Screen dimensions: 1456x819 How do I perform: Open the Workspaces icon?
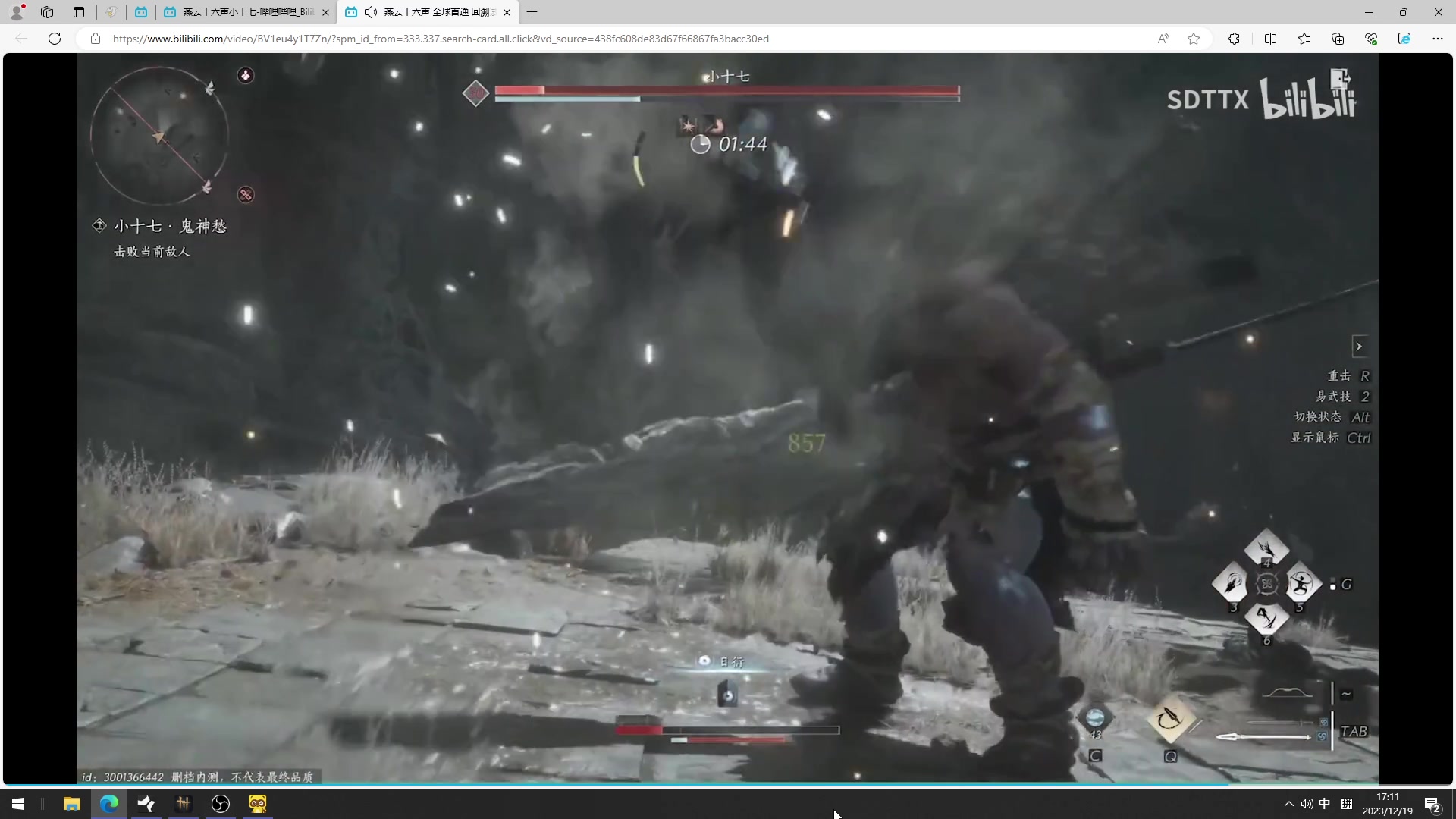tap(47, 12)
